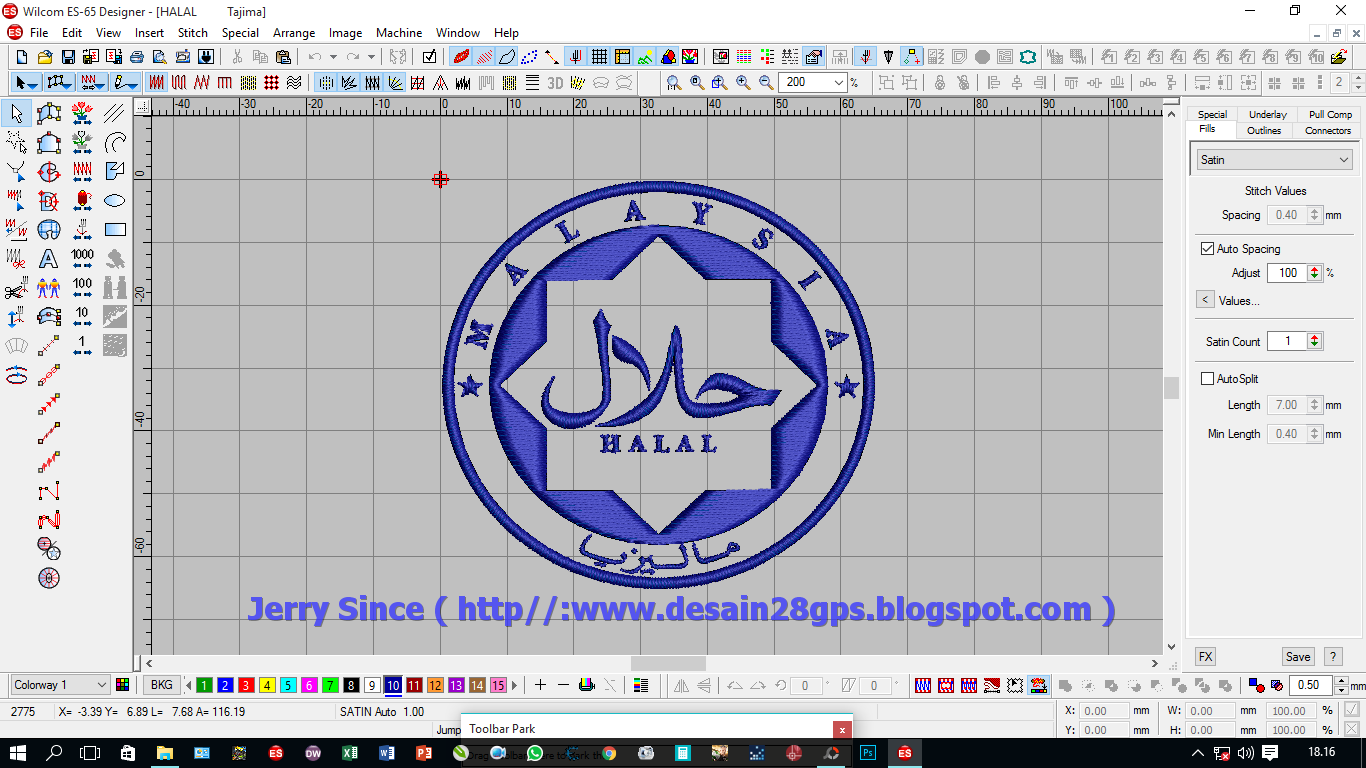1366x768 pixels.
Task: Click the Save button in Object Properties
Action: click(1298, 657)
